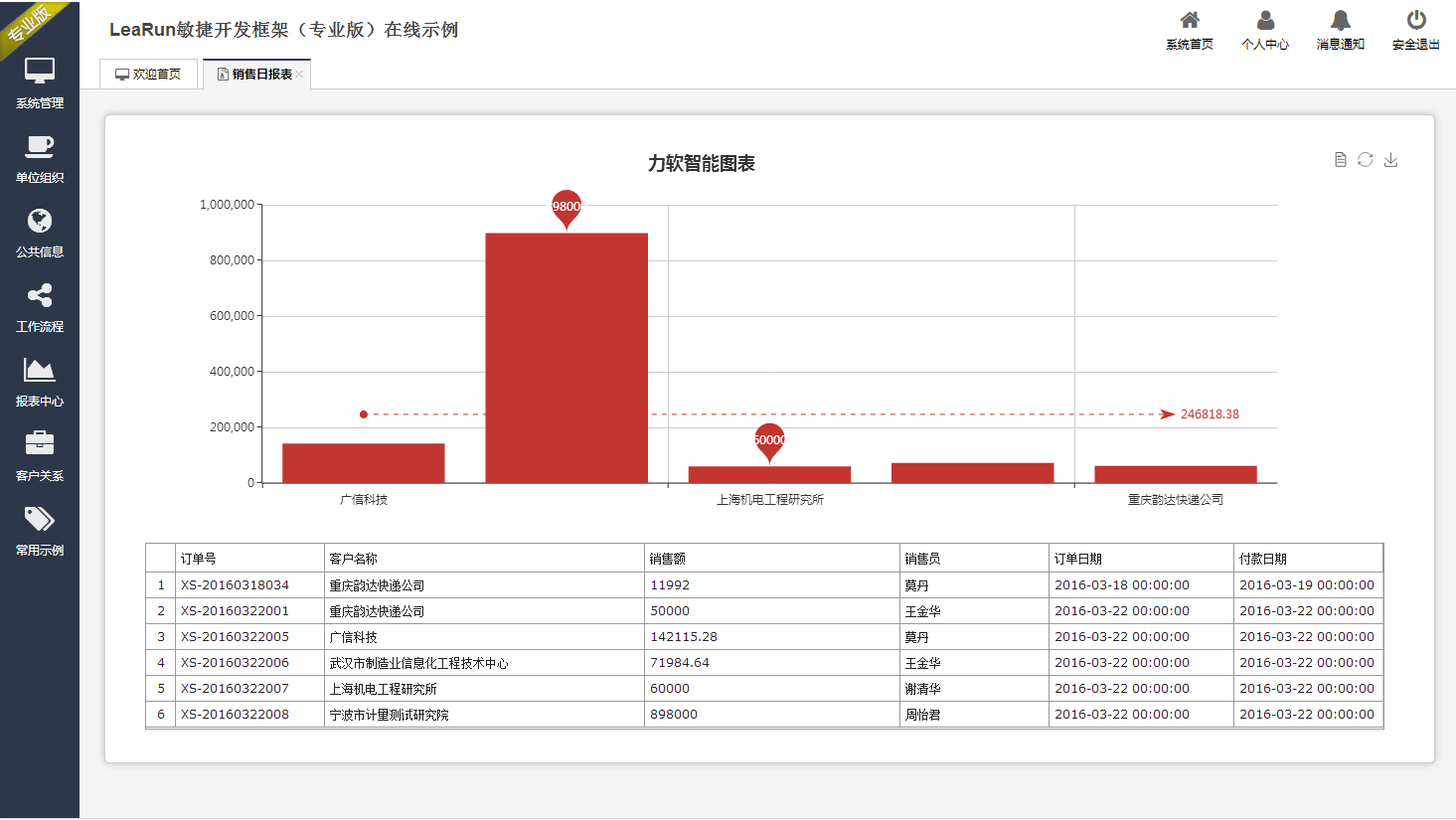Close the 销售日报表 tab
The image size is (1456, 820).
point(299,75)
